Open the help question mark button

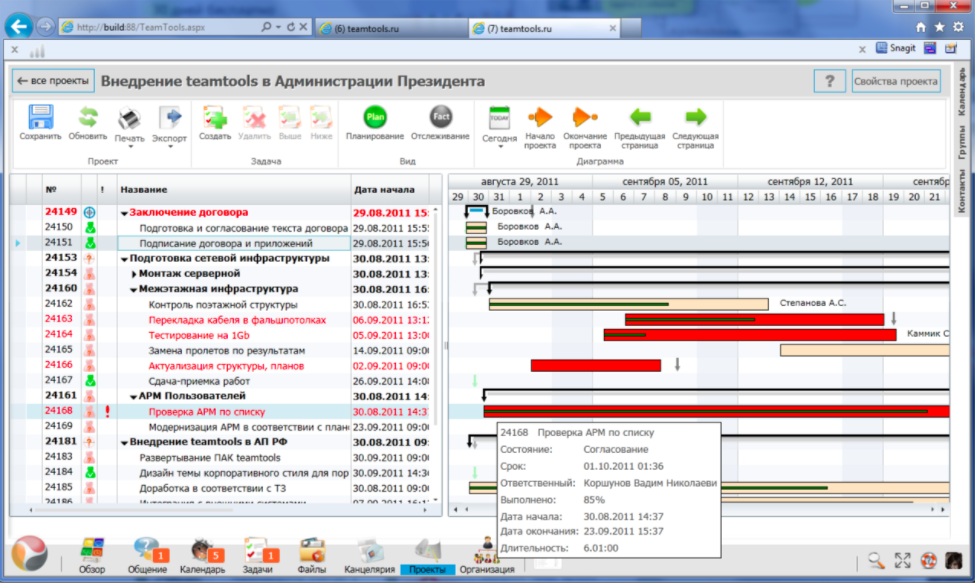(x=828, y=81)
